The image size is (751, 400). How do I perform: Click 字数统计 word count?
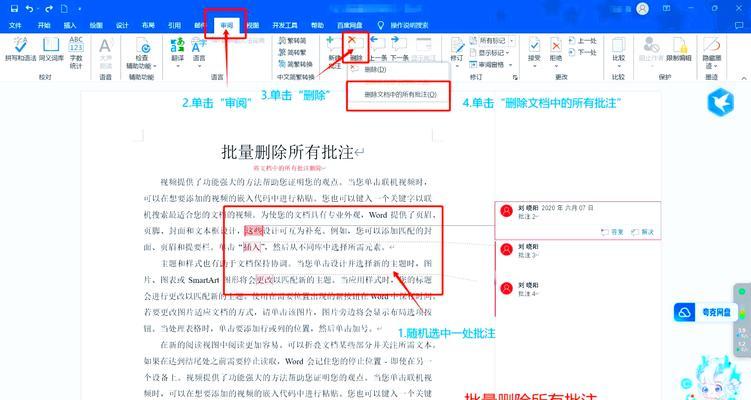tap(76, 52)
